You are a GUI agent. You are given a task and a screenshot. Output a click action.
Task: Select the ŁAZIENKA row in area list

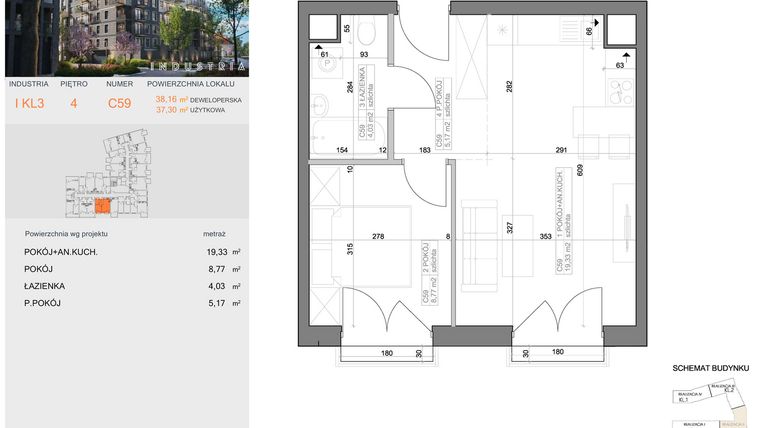[120, 286]
